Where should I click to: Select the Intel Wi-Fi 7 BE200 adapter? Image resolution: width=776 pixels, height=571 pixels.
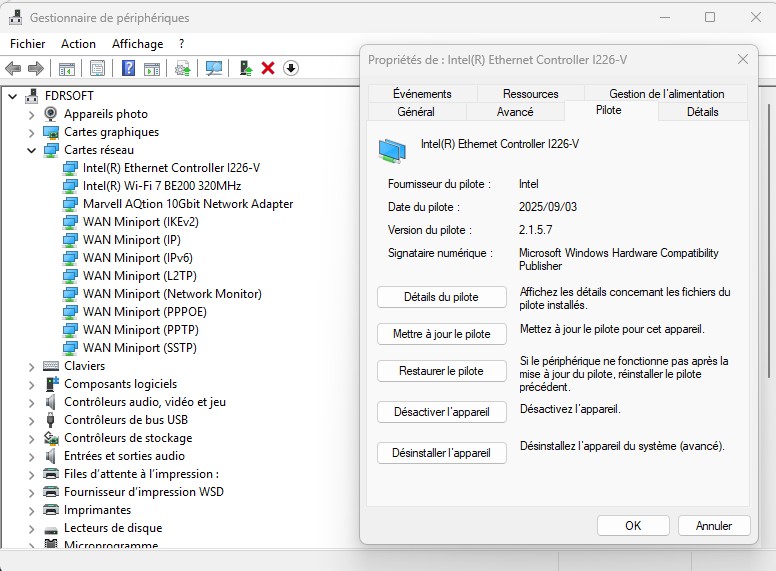coord(162,186)
